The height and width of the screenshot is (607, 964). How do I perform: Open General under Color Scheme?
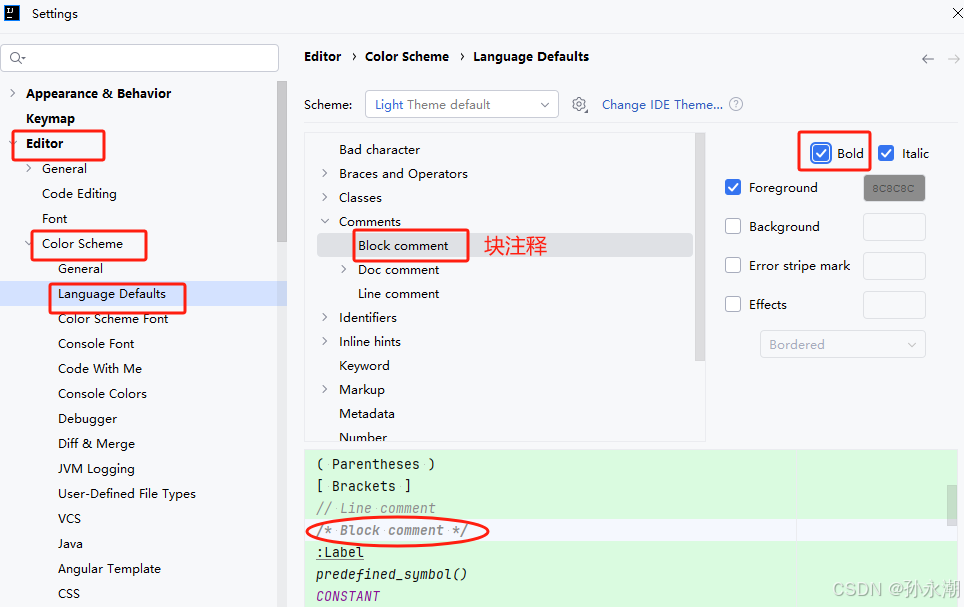coord(81,269)
